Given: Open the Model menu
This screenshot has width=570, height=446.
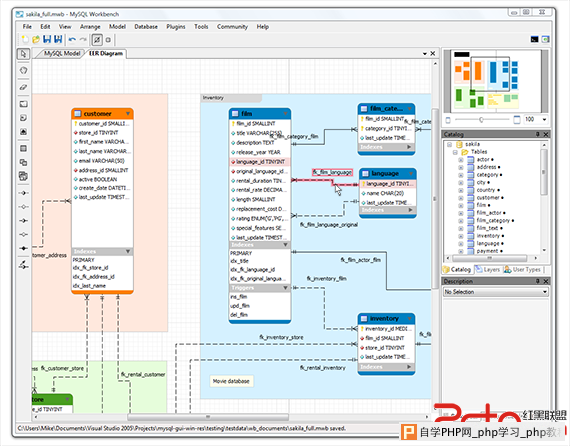Looking at the screenshot, I should 117,27.
